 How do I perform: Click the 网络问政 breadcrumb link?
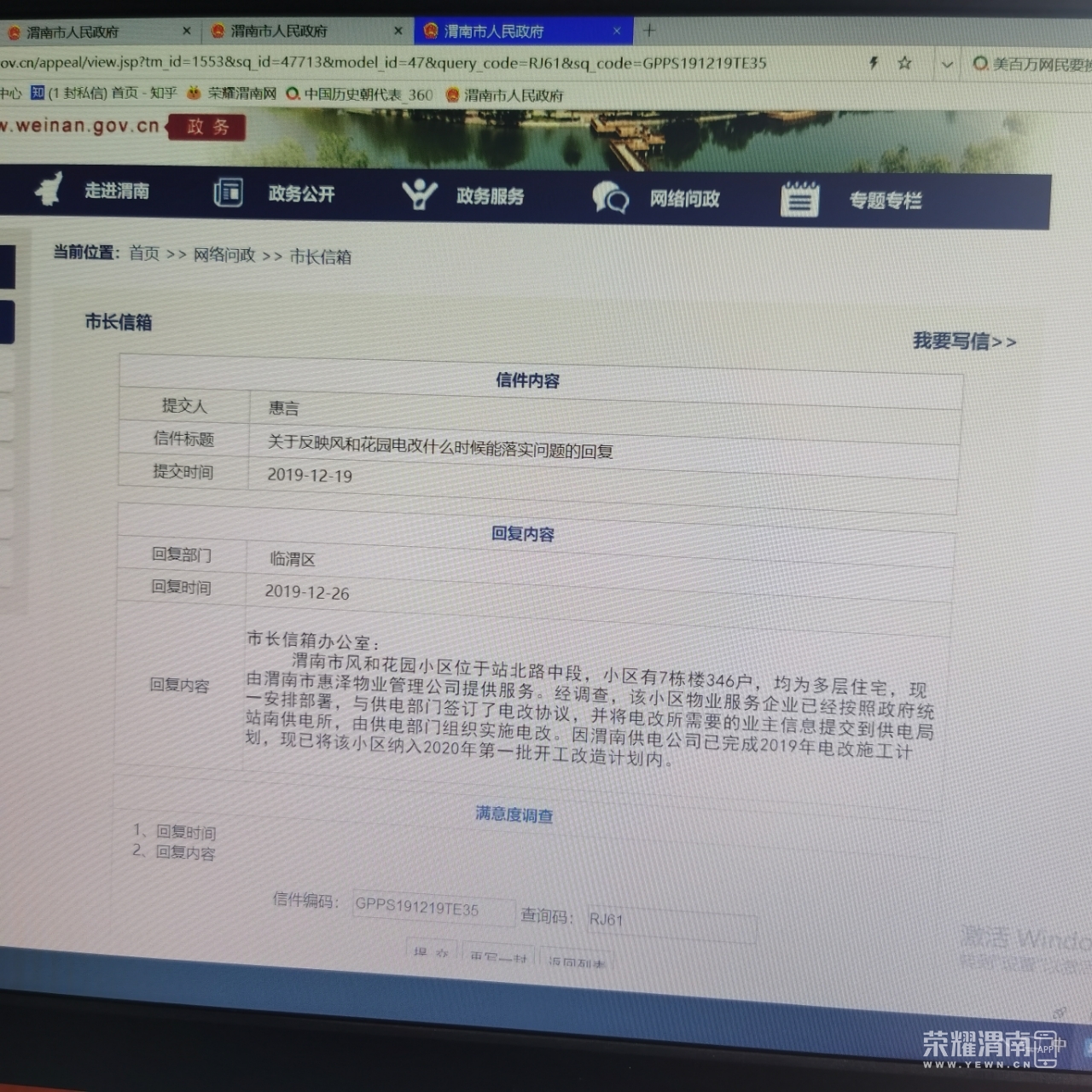pyautogui.click(x=224, y=254)
